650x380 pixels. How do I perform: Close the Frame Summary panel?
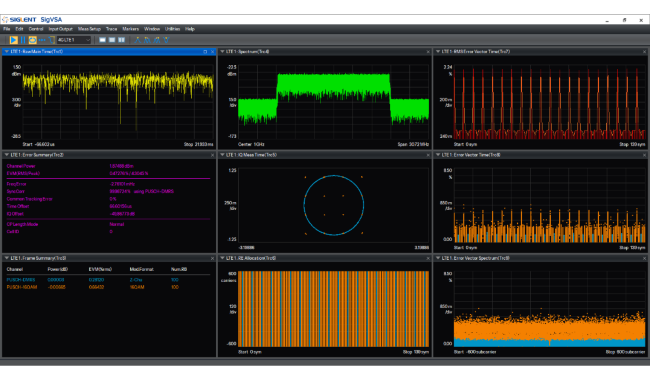tap(212, 258)
